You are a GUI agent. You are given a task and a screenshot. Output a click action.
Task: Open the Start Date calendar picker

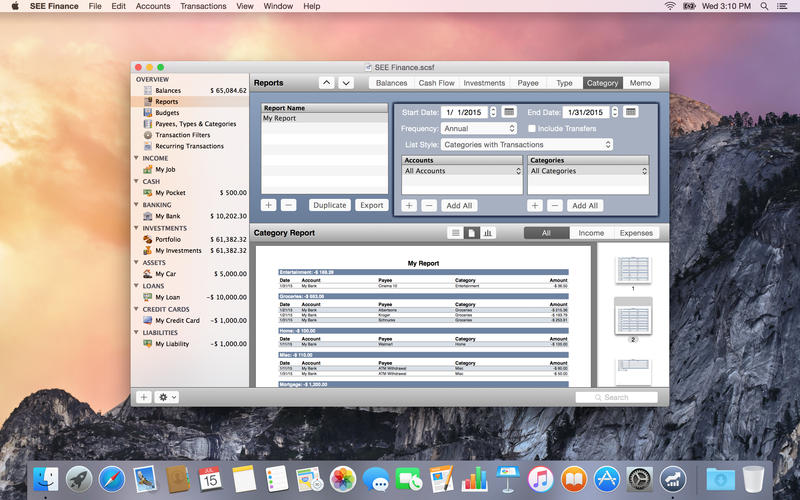tap(509, 112)
